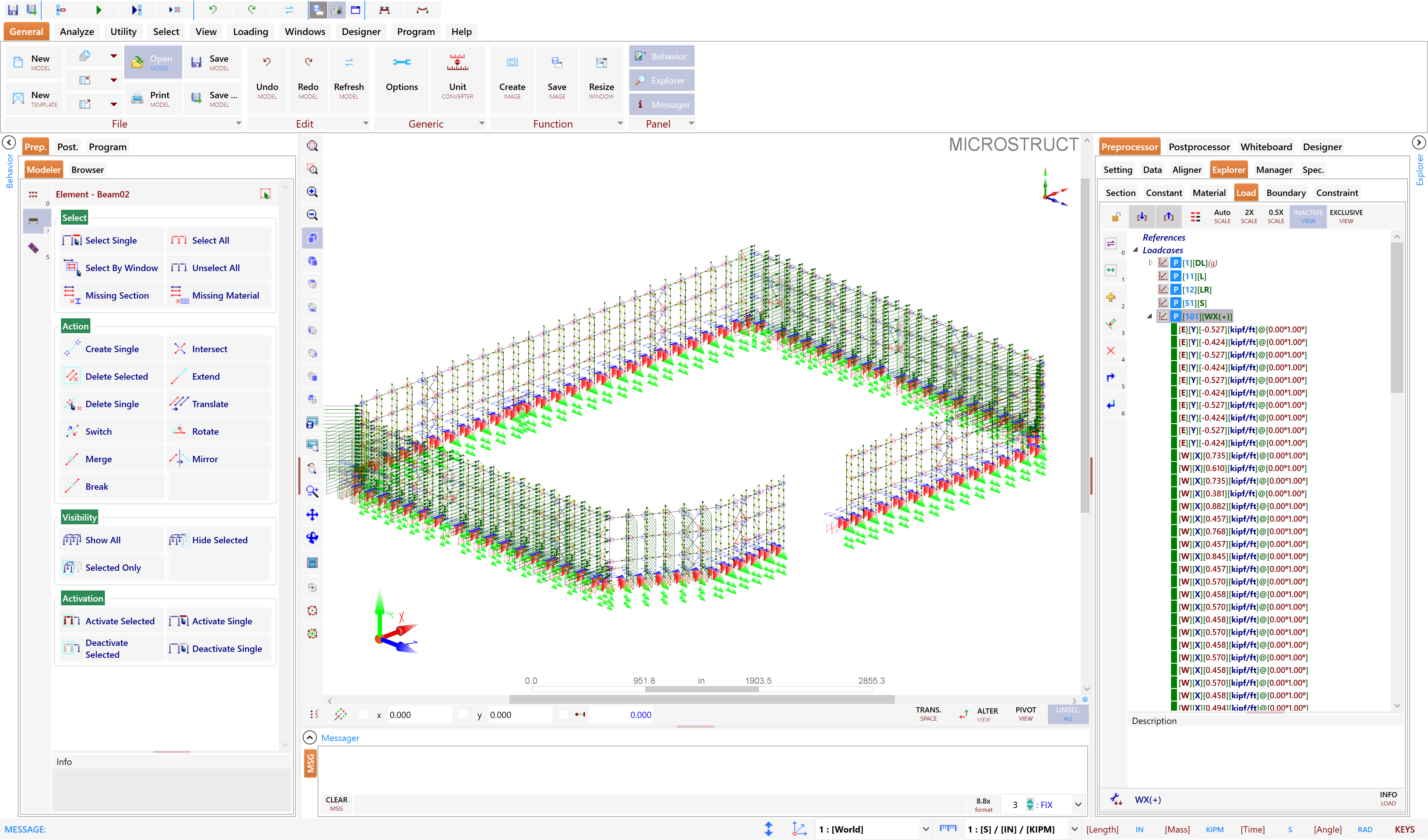Toggle the checkbox before the distance value
Screen dimensions: 1428x840
click(563, 715)
